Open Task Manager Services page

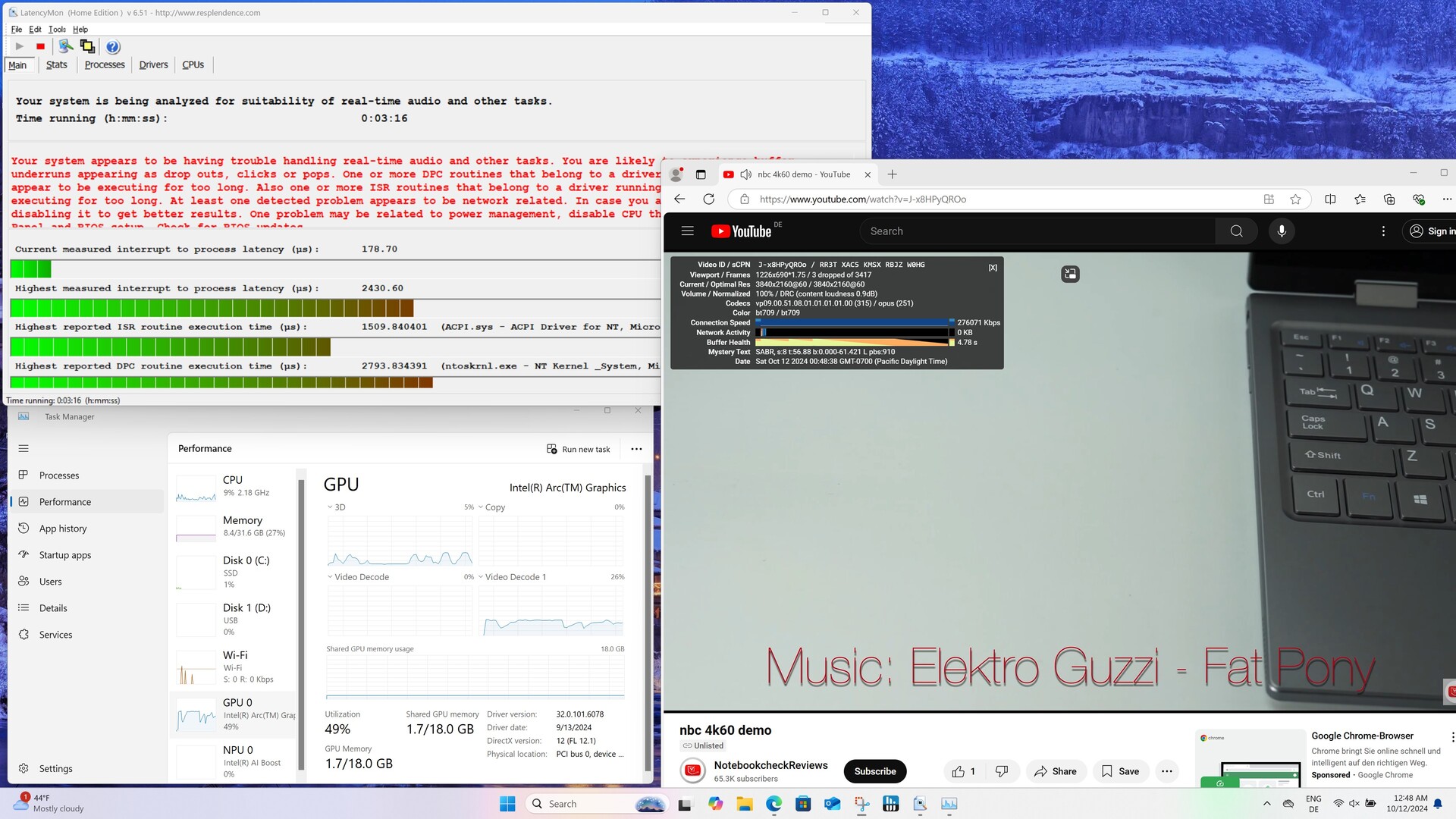click(x=86, y=635)
